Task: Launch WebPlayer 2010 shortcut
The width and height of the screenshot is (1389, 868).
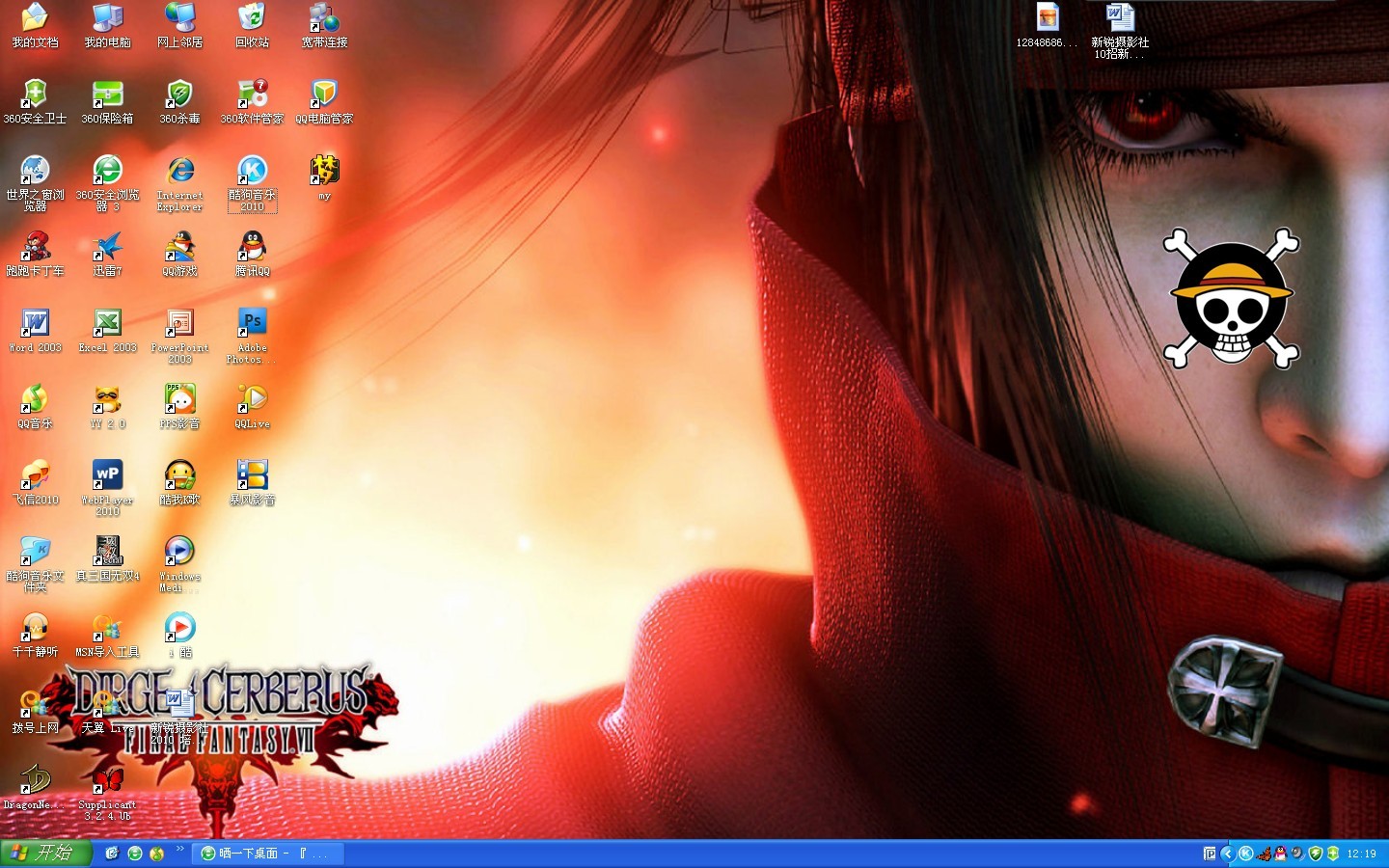Action: (107, 488)
